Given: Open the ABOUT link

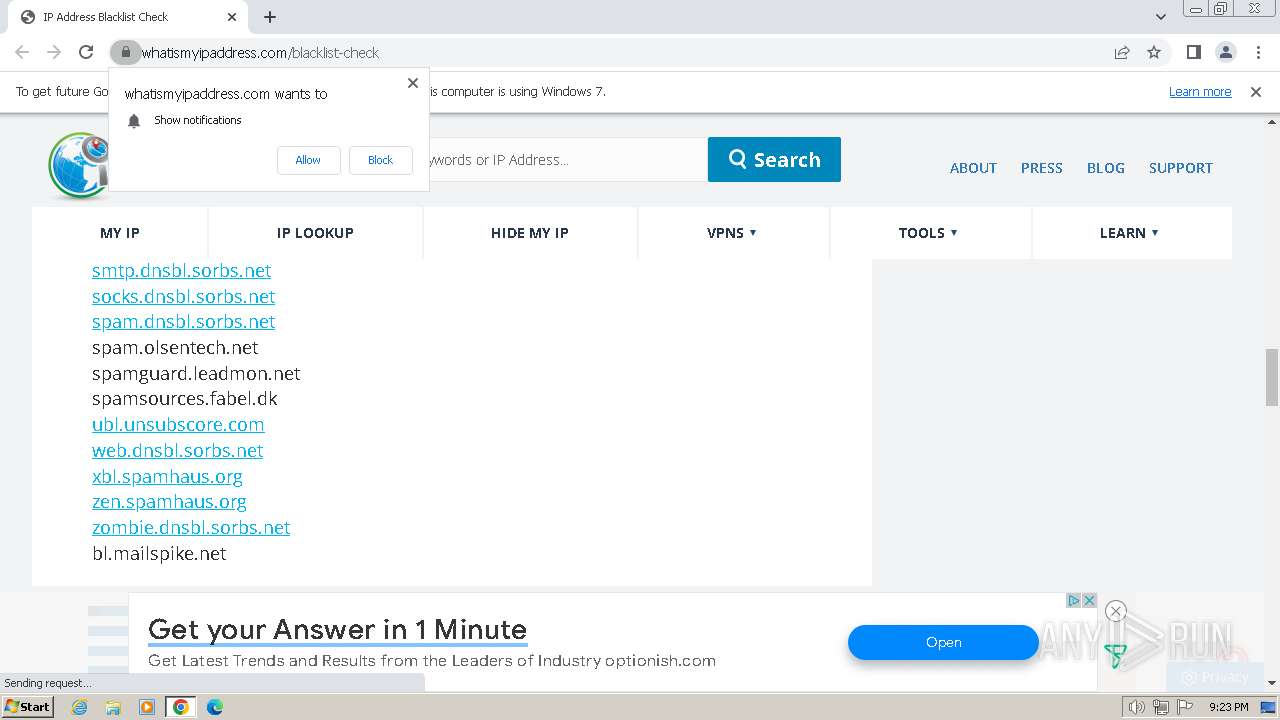Looking at the screenshot, I should coord(973,168).
